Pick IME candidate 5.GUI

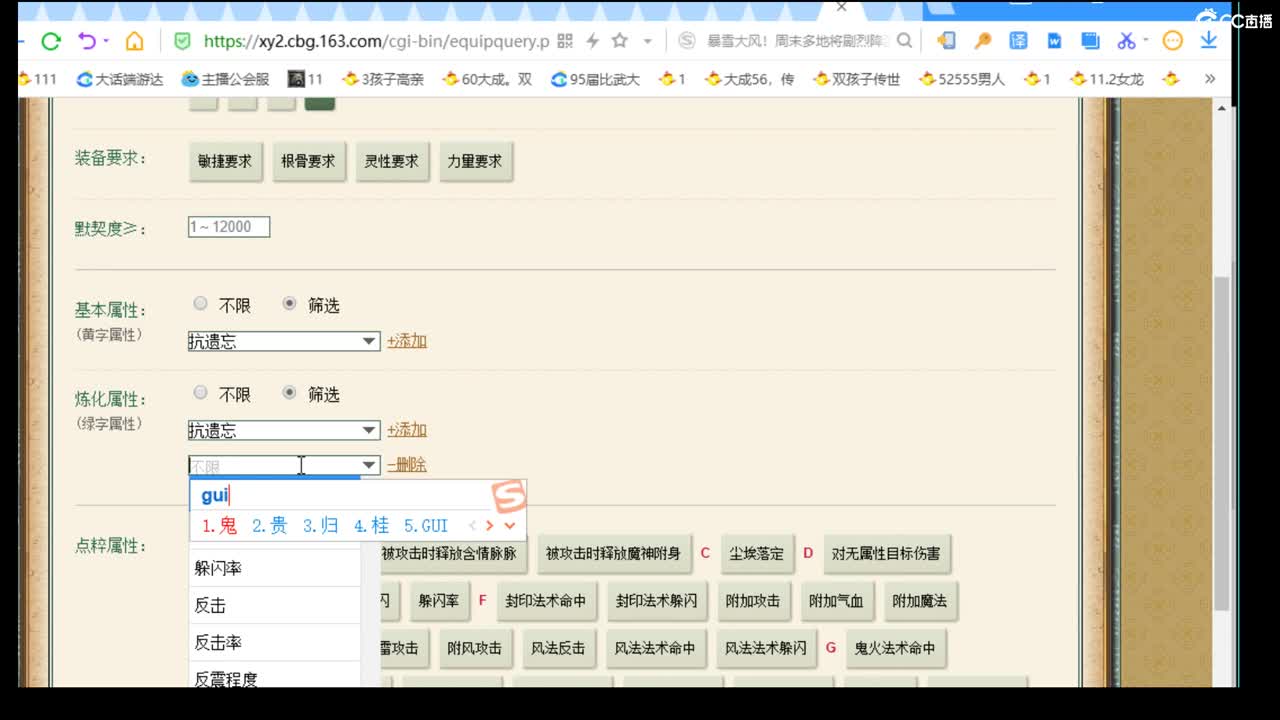pyautogui.click(x=426, y=526)
